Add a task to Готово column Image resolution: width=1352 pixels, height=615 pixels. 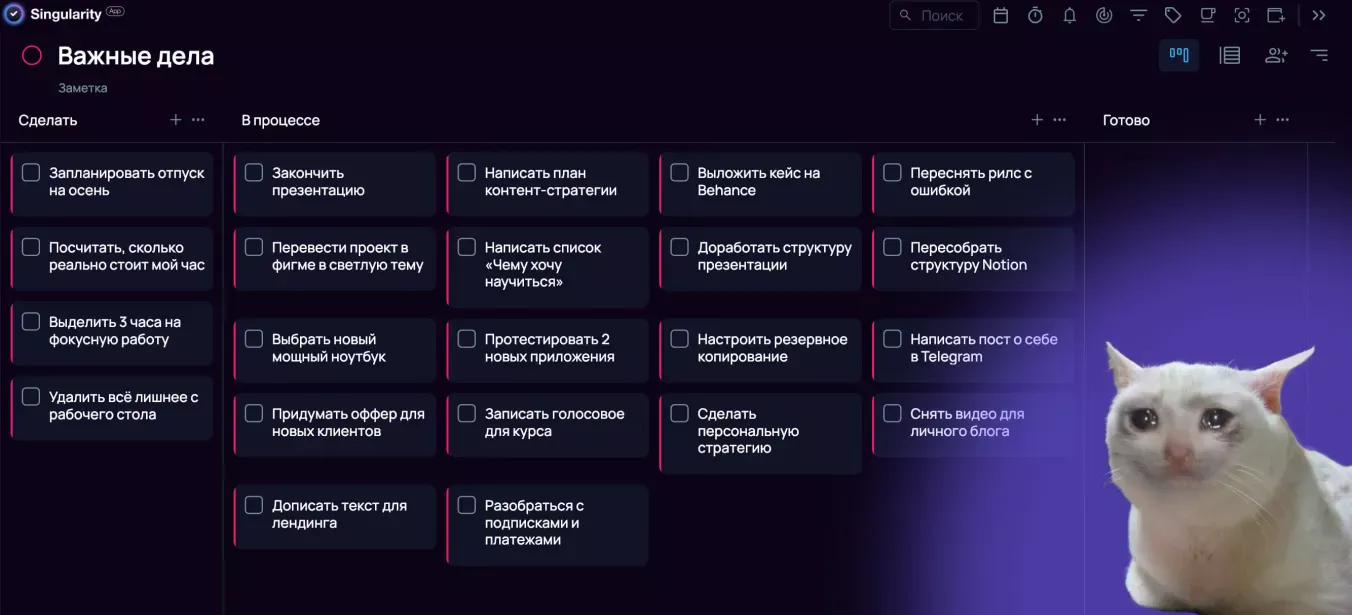[1260, 120]
